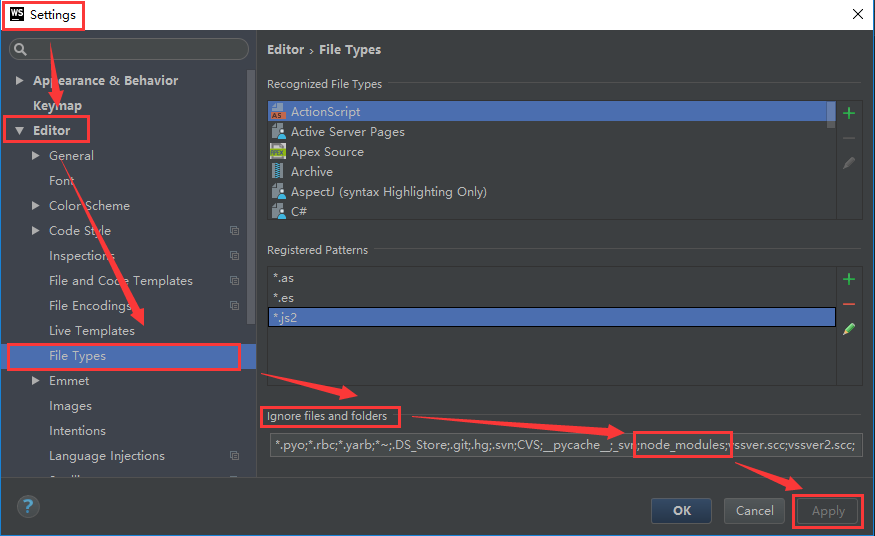
Task: Click the copy icon beside File and Code Templates
Action: click(234, 281)
